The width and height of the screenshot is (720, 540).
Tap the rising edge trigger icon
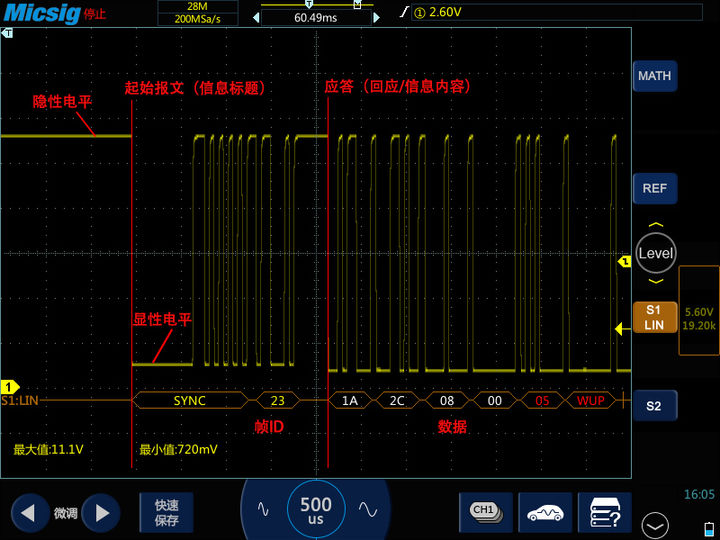[404, 12]
